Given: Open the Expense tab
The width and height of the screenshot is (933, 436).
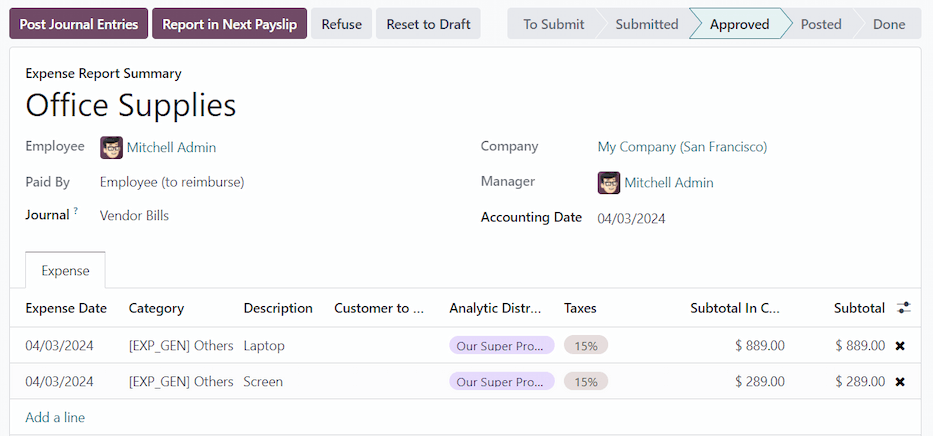Looking at the screenshot, I should click(x=65, y=271).
